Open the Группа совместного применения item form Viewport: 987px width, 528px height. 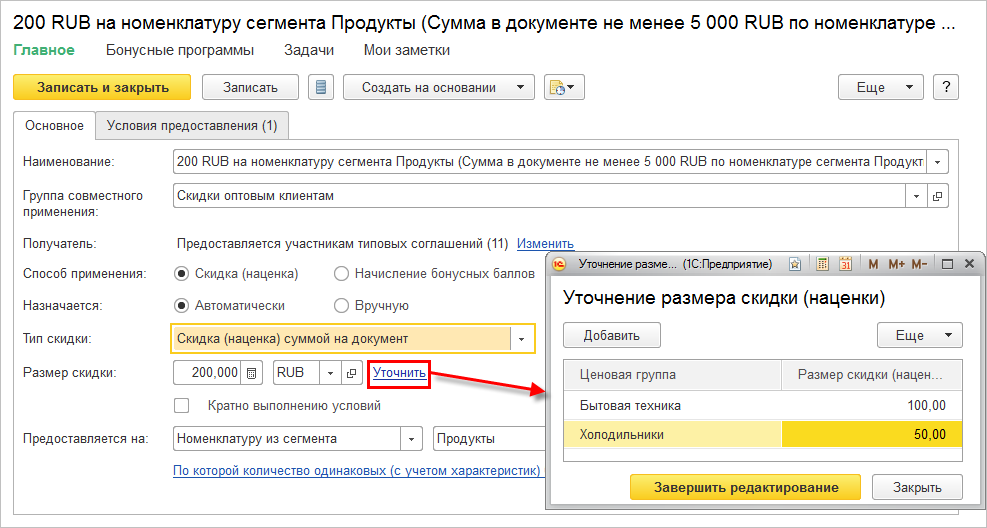938,196
